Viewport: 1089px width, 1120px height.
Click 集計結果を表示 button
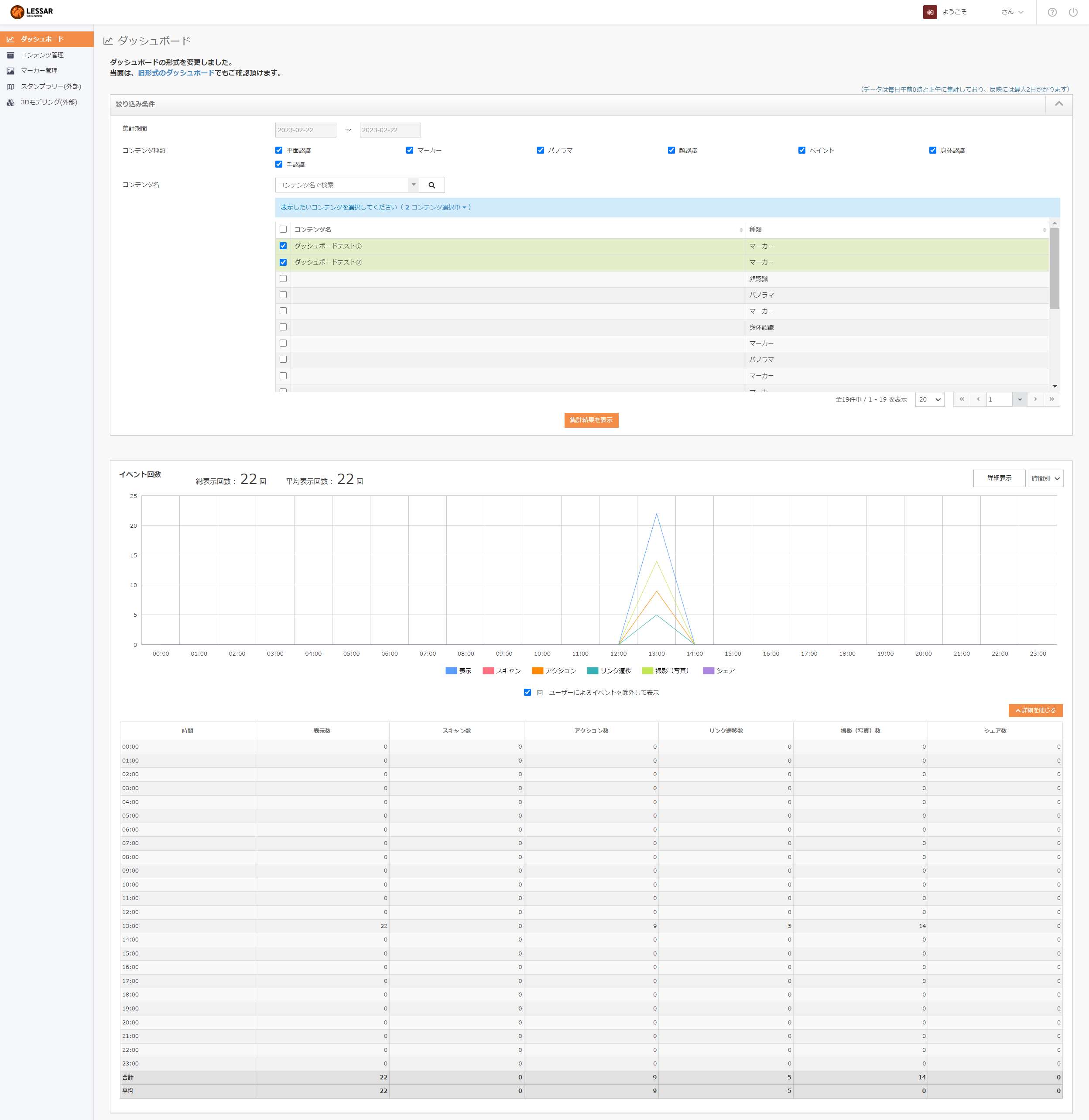(x=591, y=420)
